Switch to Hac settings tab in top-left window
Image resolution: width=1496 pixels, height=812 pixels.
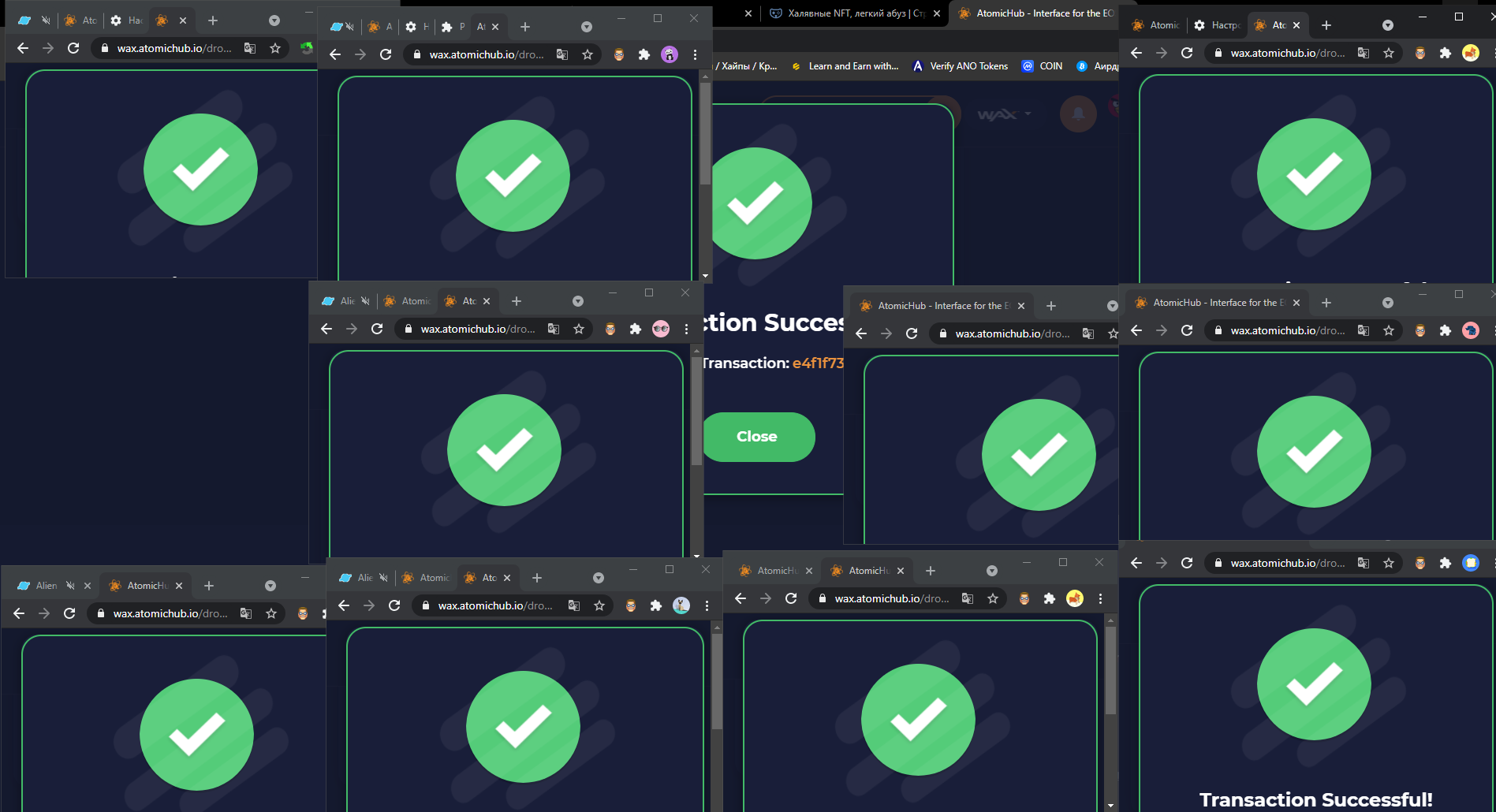pos(126,20)
